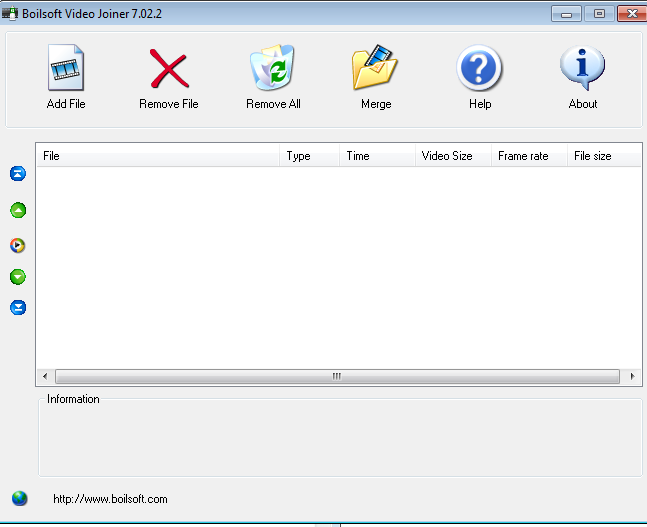The width and height of the screenshot is (647, 527).
Task: Click the horizontal scrollbar right arrow
Action: tap(632, 376)
